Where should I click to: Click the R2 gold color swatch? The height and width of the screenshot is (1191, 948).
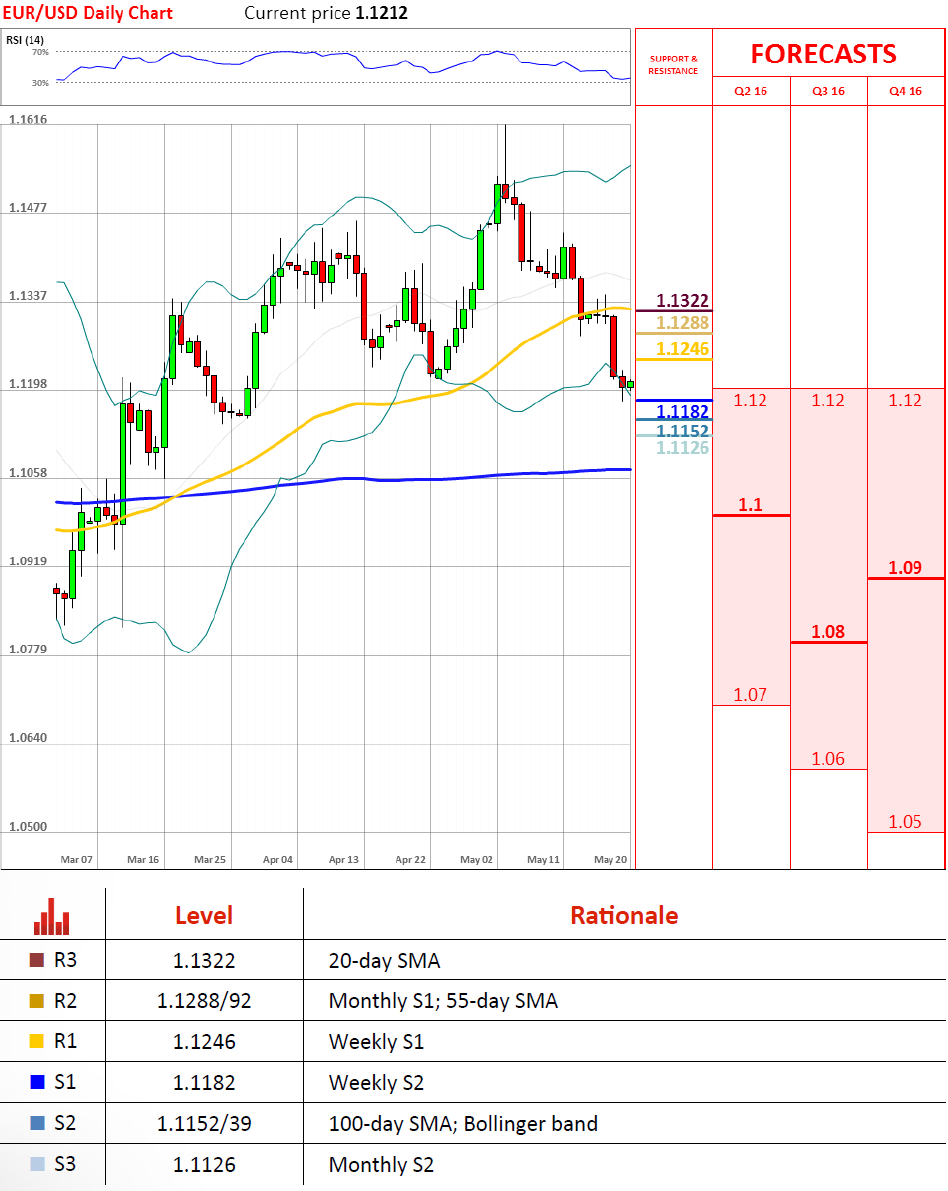point(36,1001)
